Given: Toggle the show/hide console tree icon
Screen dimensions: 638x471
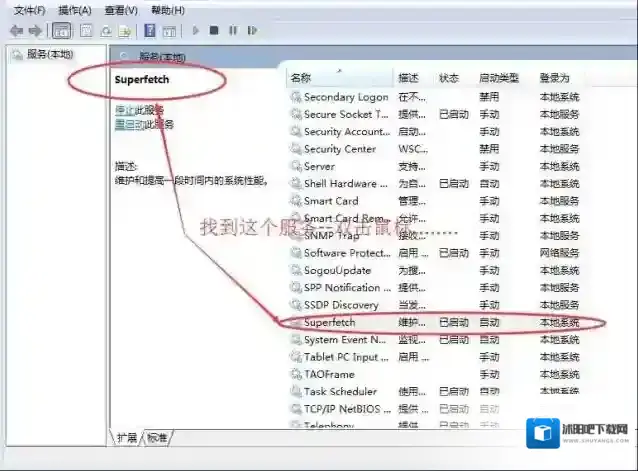Looking at the screenshot, I should coord(61,31).
